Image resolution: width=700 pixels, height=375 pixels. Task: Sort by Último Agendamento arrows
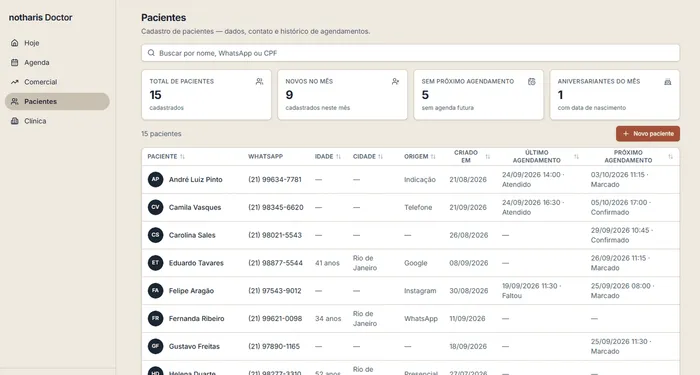(x=576, y=157)
